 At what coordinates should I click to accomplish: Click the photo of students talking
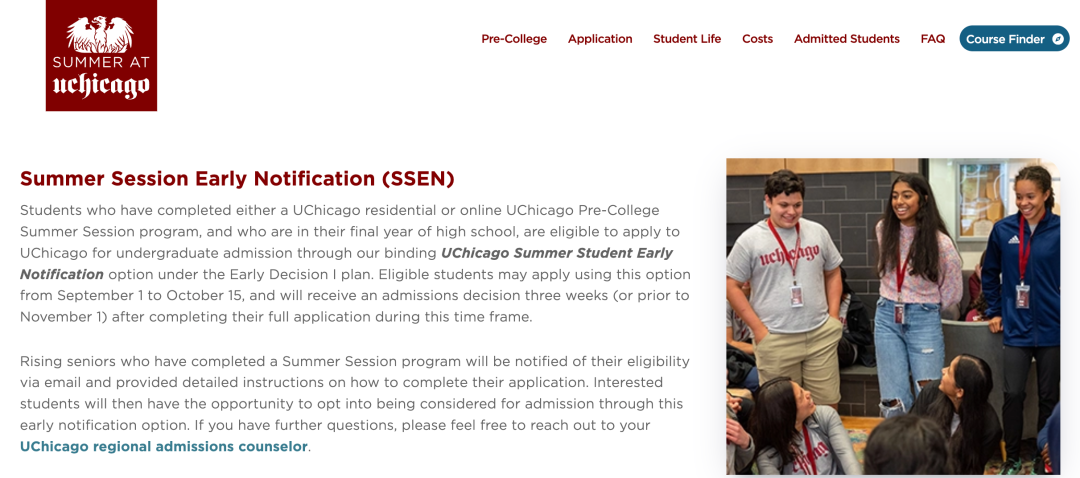point(892,316)
